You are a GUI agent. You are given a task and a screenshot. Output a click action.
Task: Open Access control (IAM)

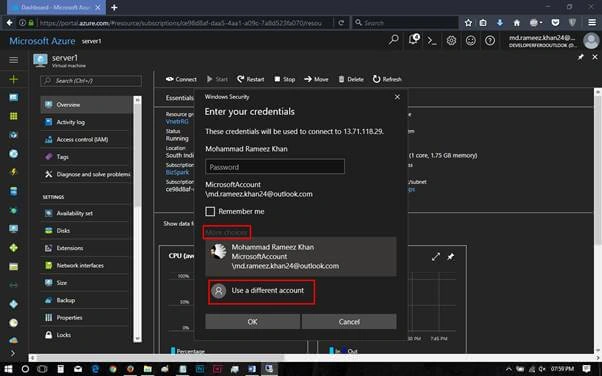[x=86, y=139]
